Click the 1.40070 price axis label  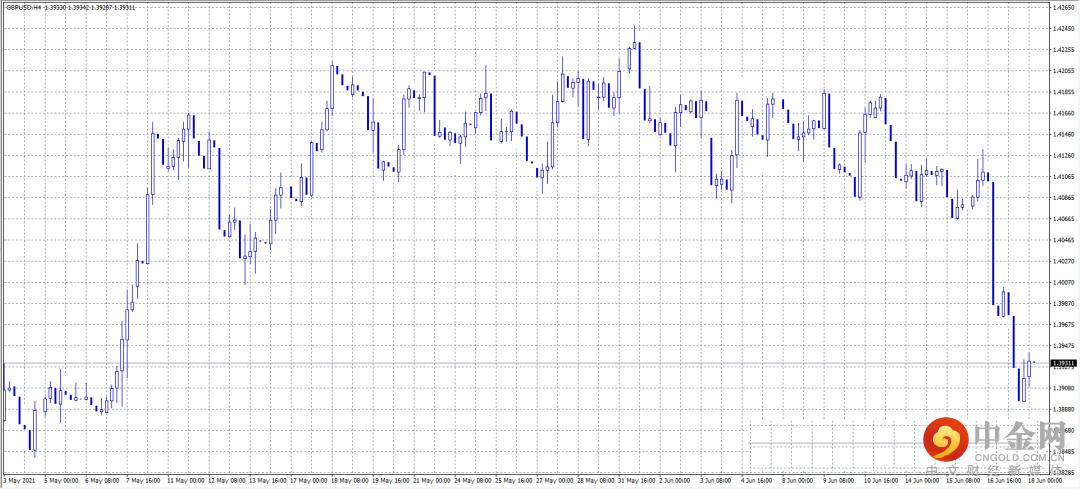[x=1061, y=282]
